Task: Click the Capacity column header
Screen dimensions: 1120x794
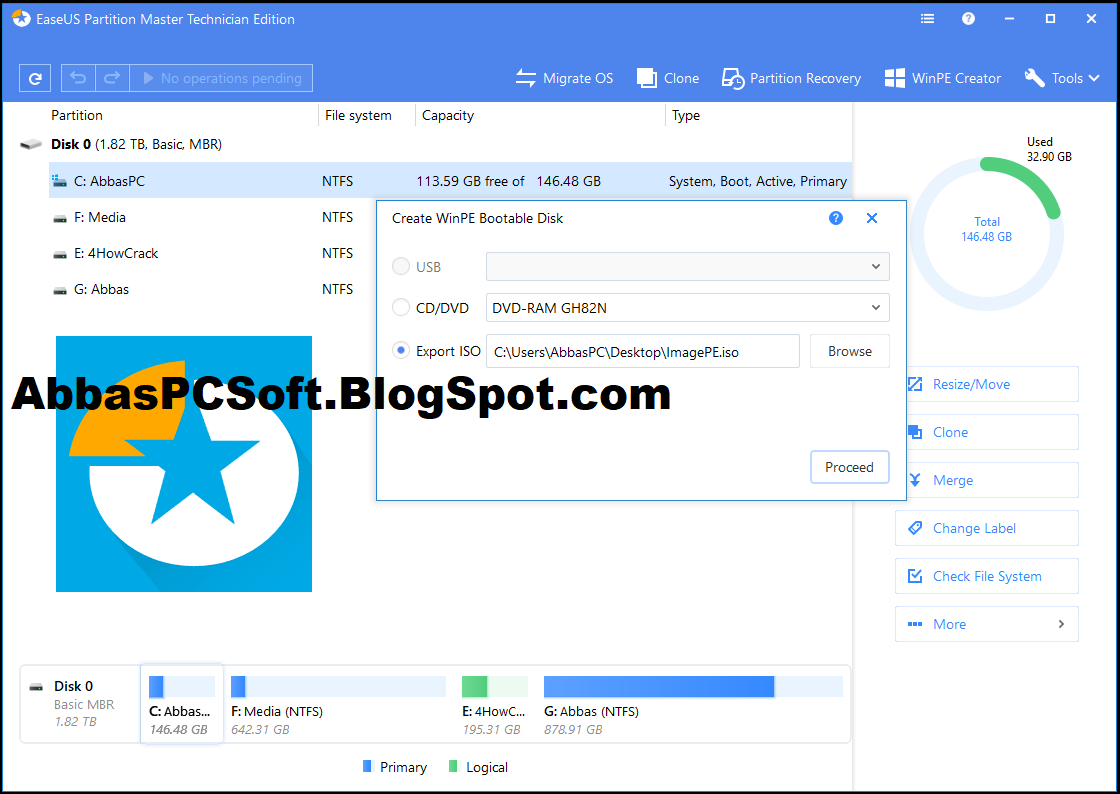Action: point(448,115)
